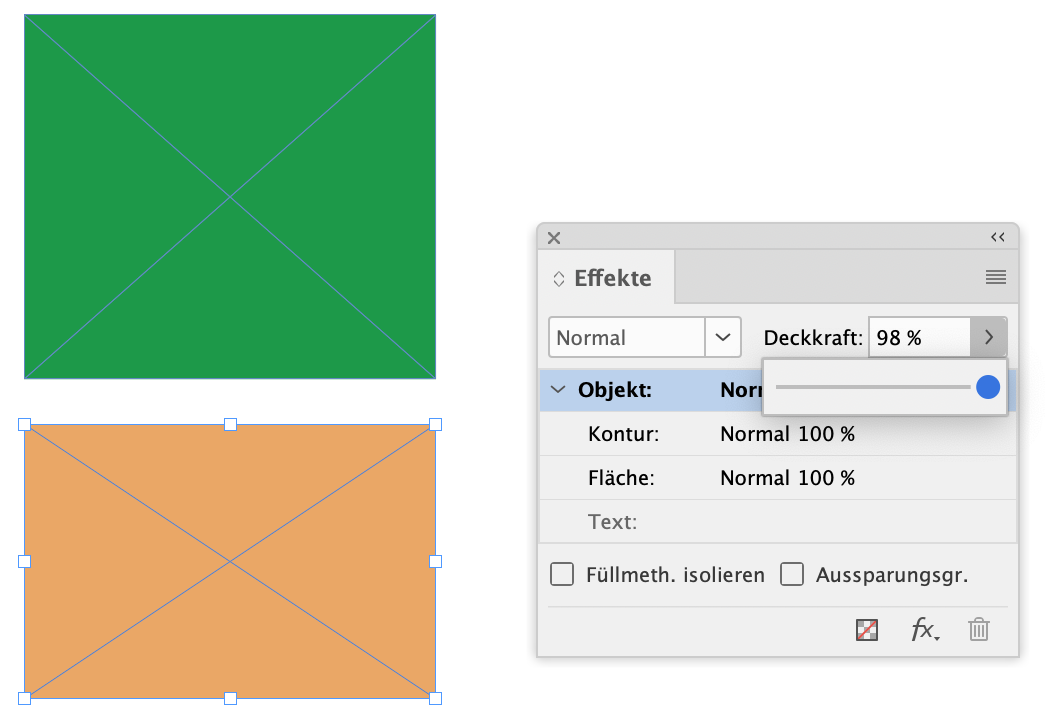The height and width of the screenshot is (726, 1062).
Task: Click the clear all effects checkerboard icon
Action: (867, 630)
